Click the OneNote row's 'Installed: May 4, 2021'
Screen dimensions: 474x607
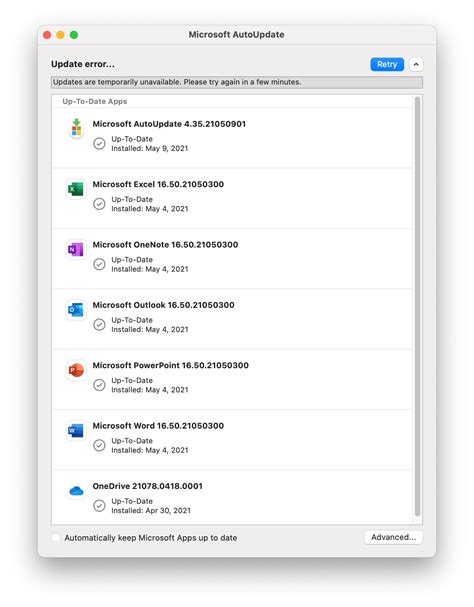click(149, 269)
